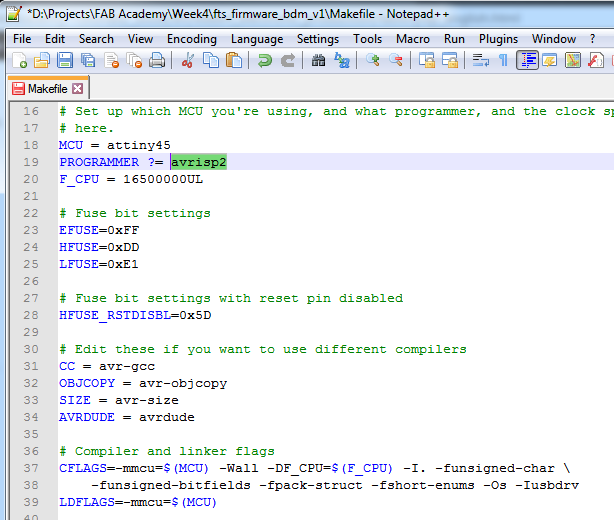Open Find using the binoculars icon
The height and width of the screenshot is (520, 614).
(x=318, y=60)
